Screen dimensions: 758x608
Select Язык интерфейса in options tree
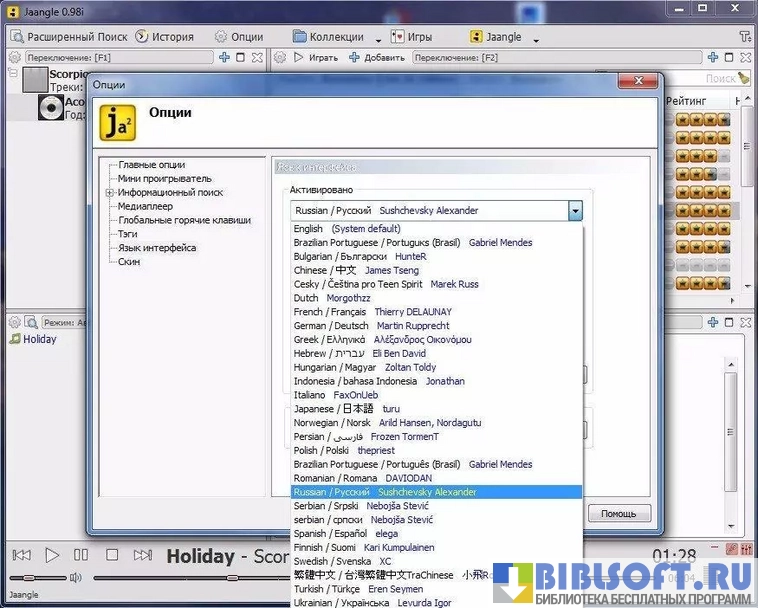point(157,248)
